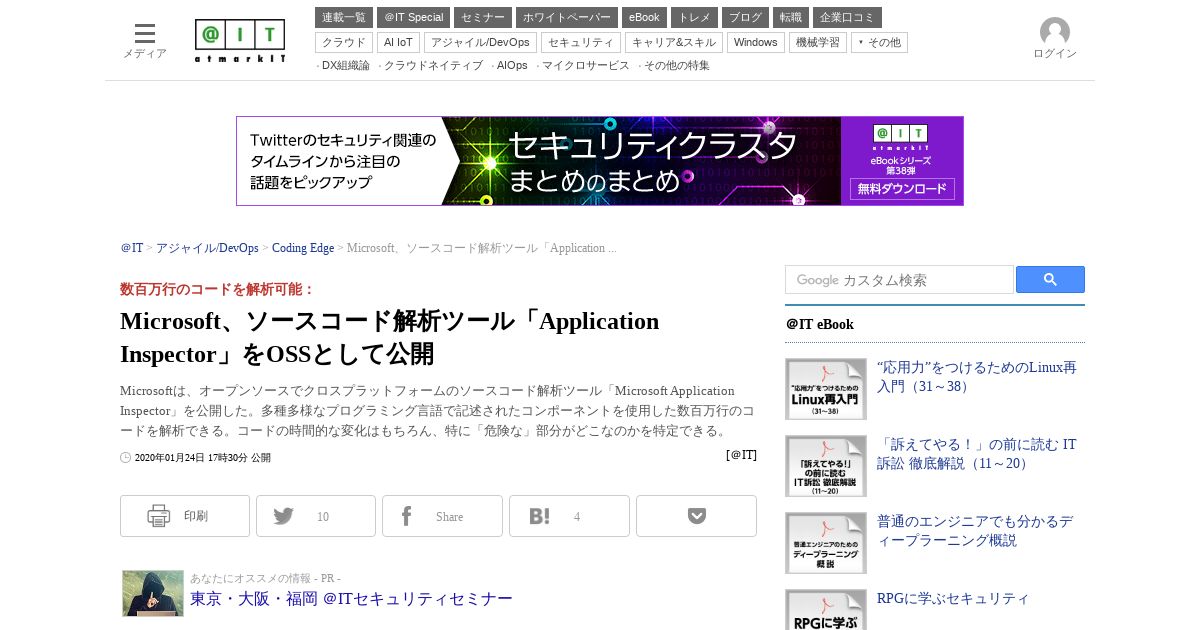Select the アジャイル/DevOps category tab
Viewport: 1200px width, 630px height.
point(480,42)
